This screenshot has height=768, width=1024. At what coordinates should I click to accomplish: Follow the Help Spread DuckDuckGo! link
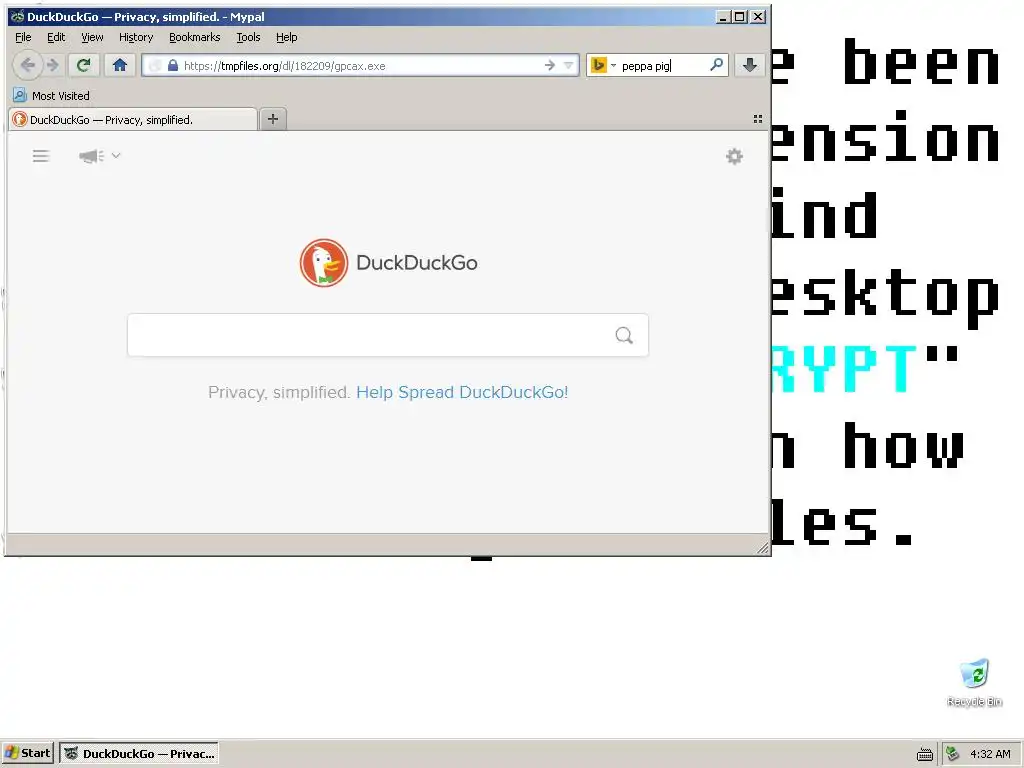(462, 392)
